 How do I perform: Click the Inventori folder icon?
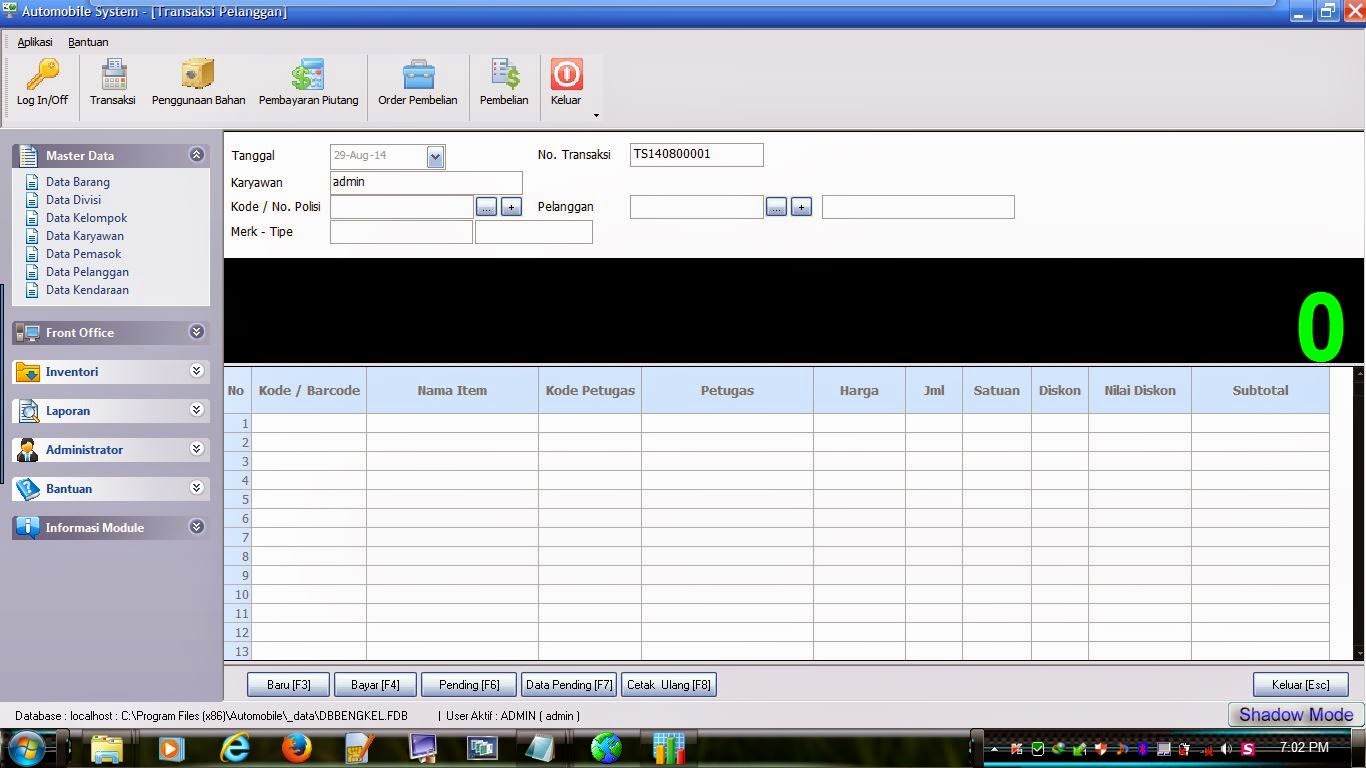pyautogui.click(x=27, y=372)
